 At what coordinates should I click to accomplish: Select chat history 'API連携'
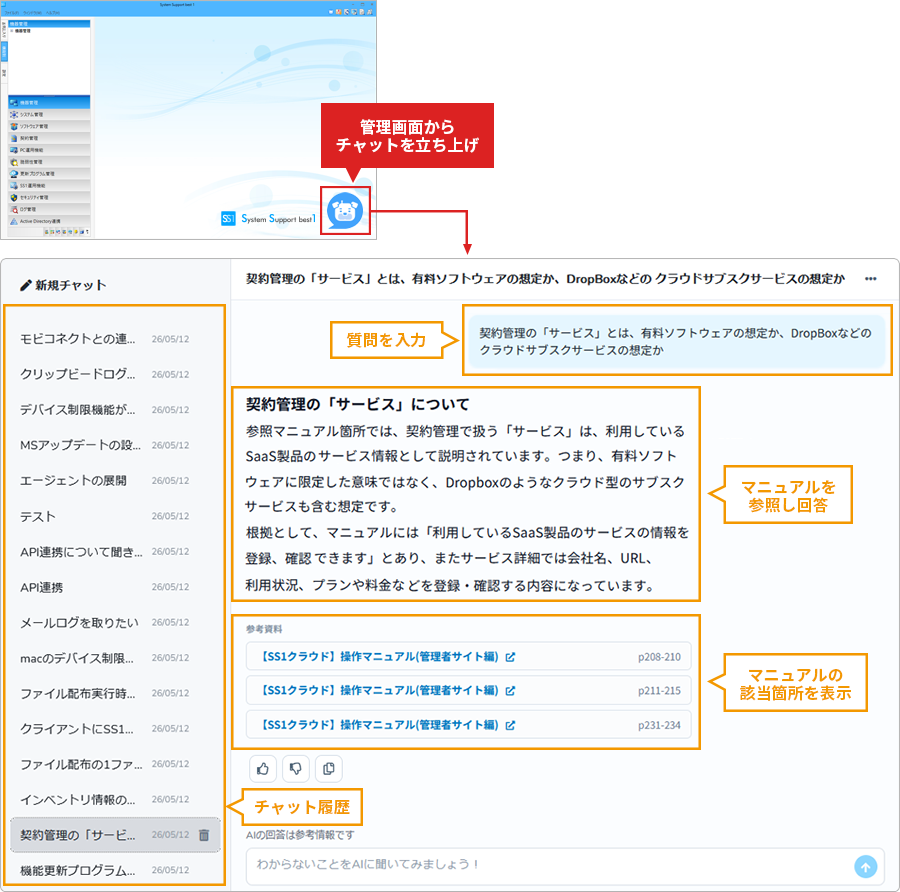pos(114,587)
